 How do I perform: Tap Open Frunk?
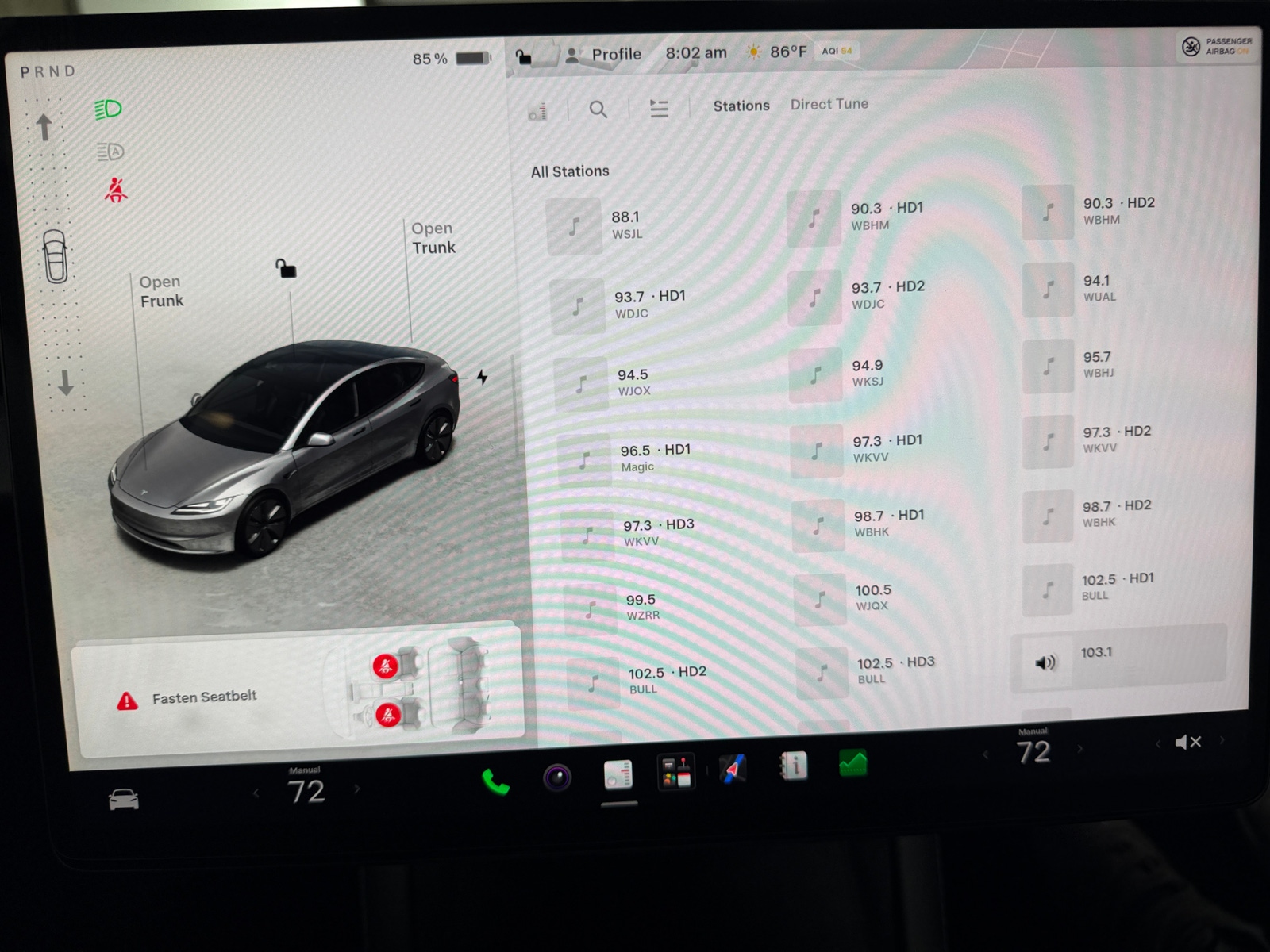coord(161,291)
